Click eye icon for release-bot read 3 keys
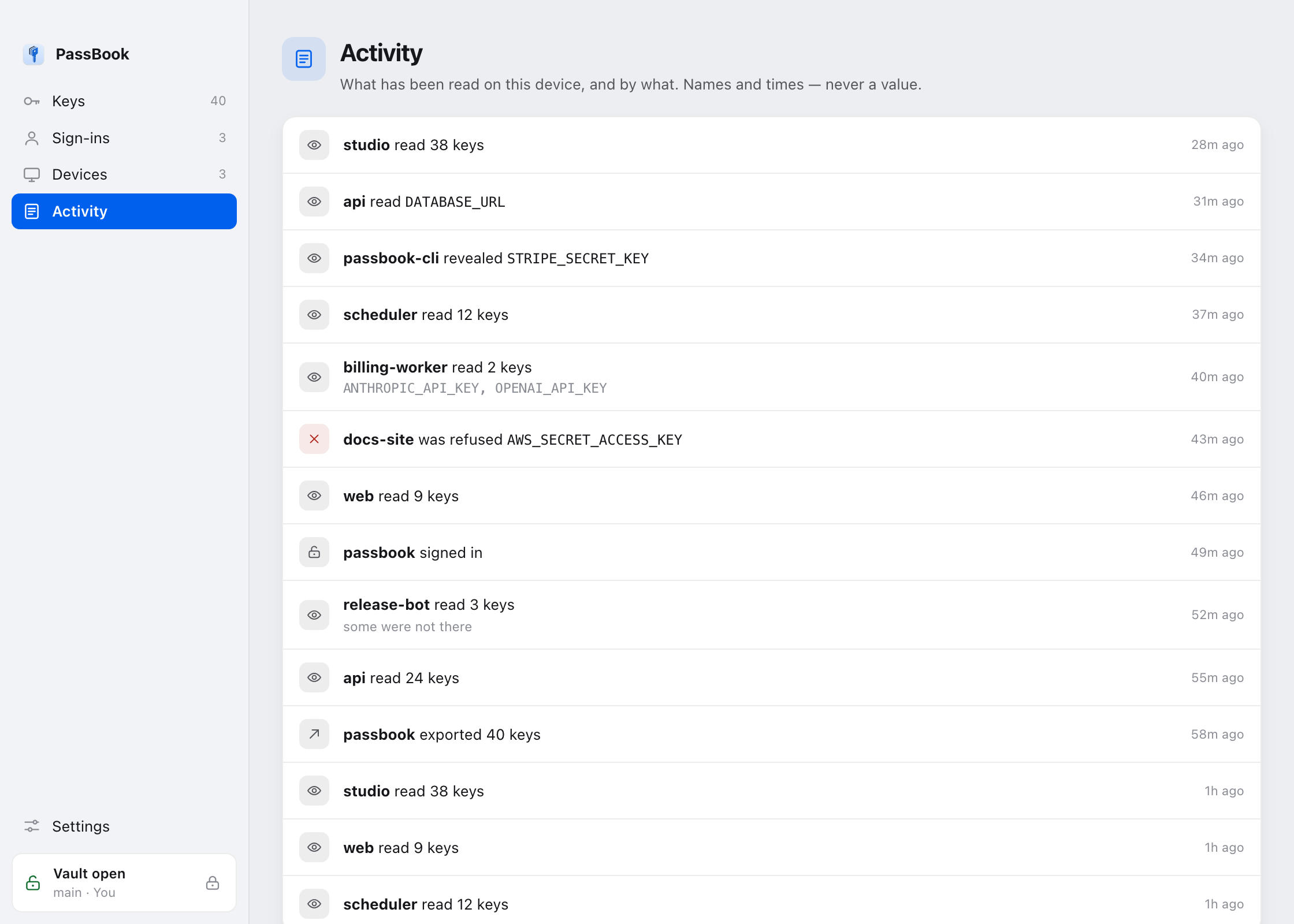 coord(314,615)
